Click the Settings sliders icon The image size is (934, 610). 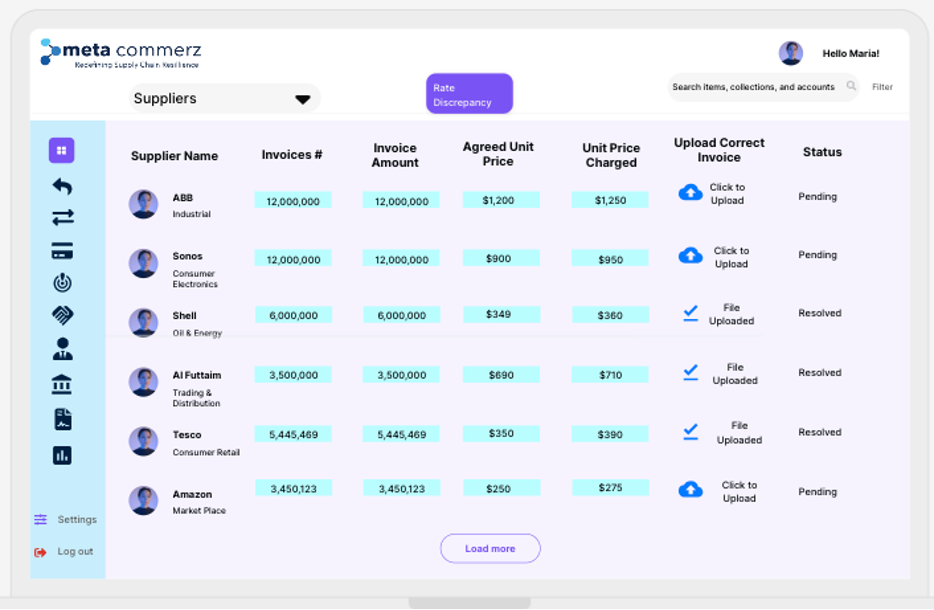point(41,519)
